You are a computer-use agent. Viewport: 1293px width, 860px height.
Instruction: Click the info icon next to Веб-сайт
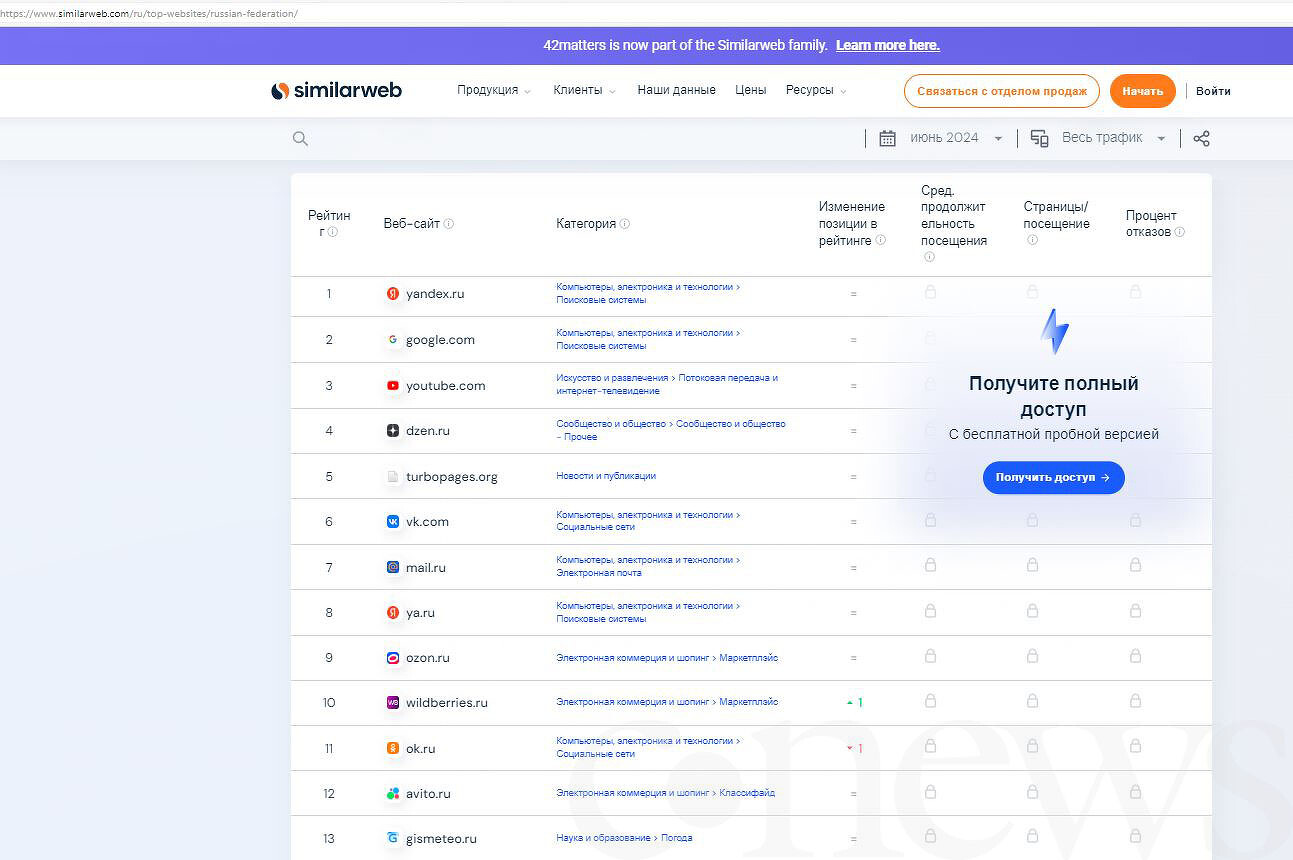click(449, 224)
